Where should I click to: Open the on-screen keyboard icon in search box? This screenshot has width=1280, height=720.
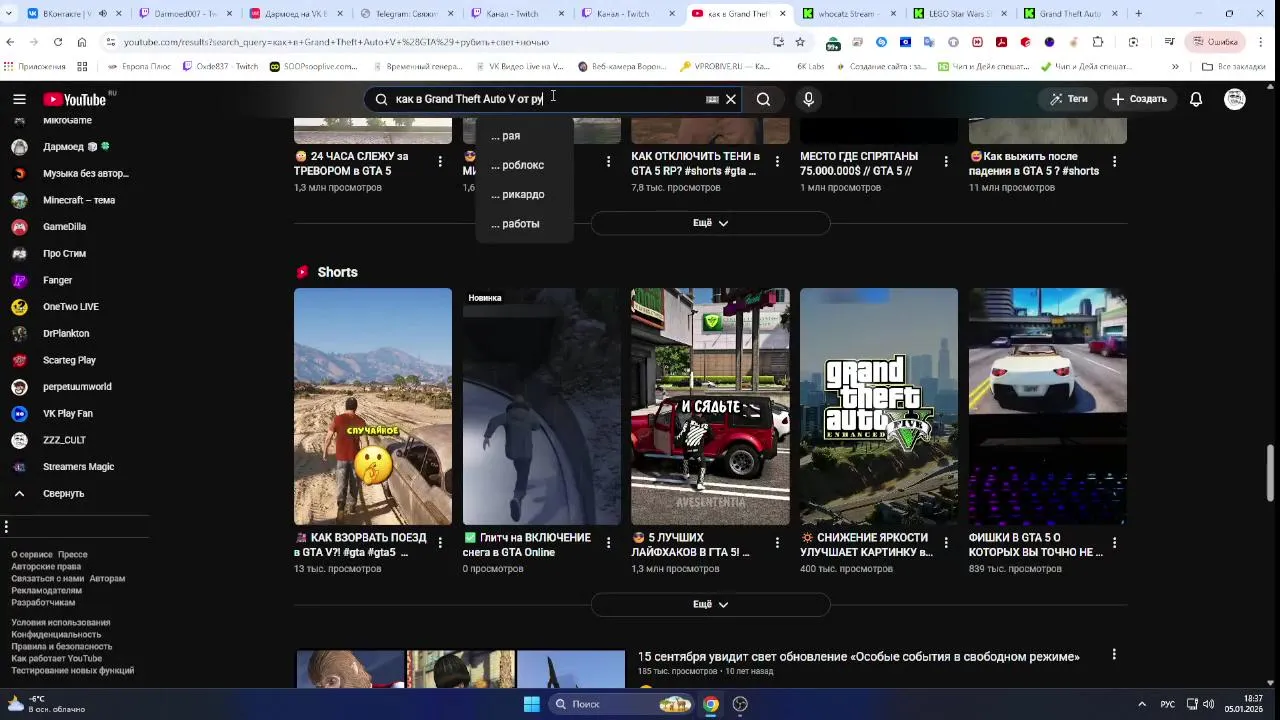pyautogui.click(x=712, y=99)
